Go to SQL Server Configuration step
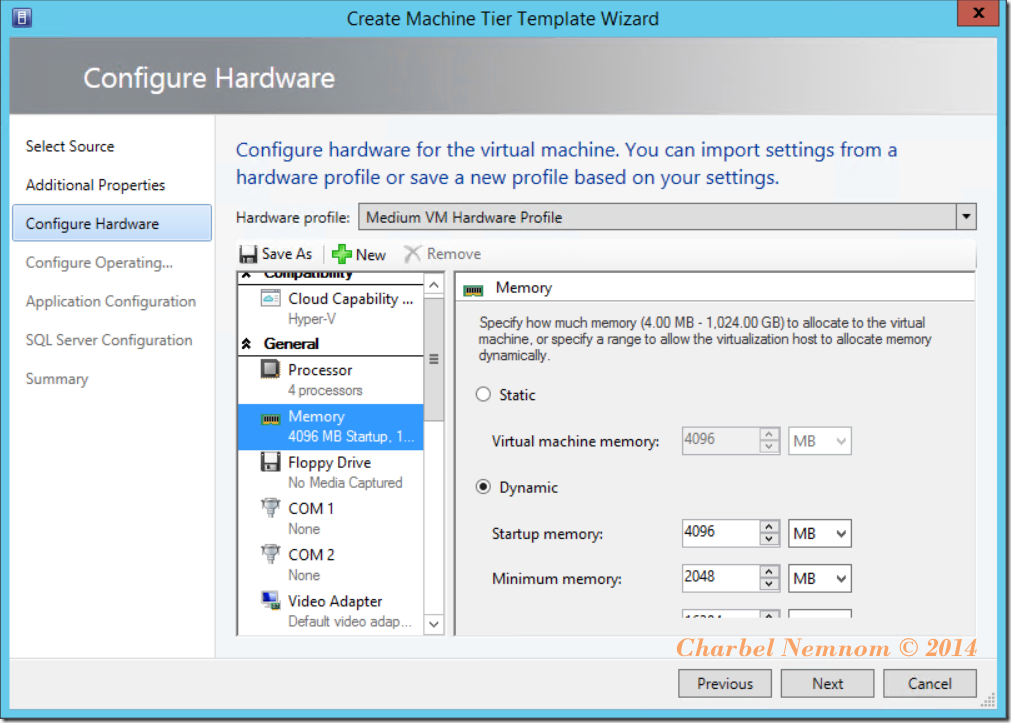 [109, 340]
